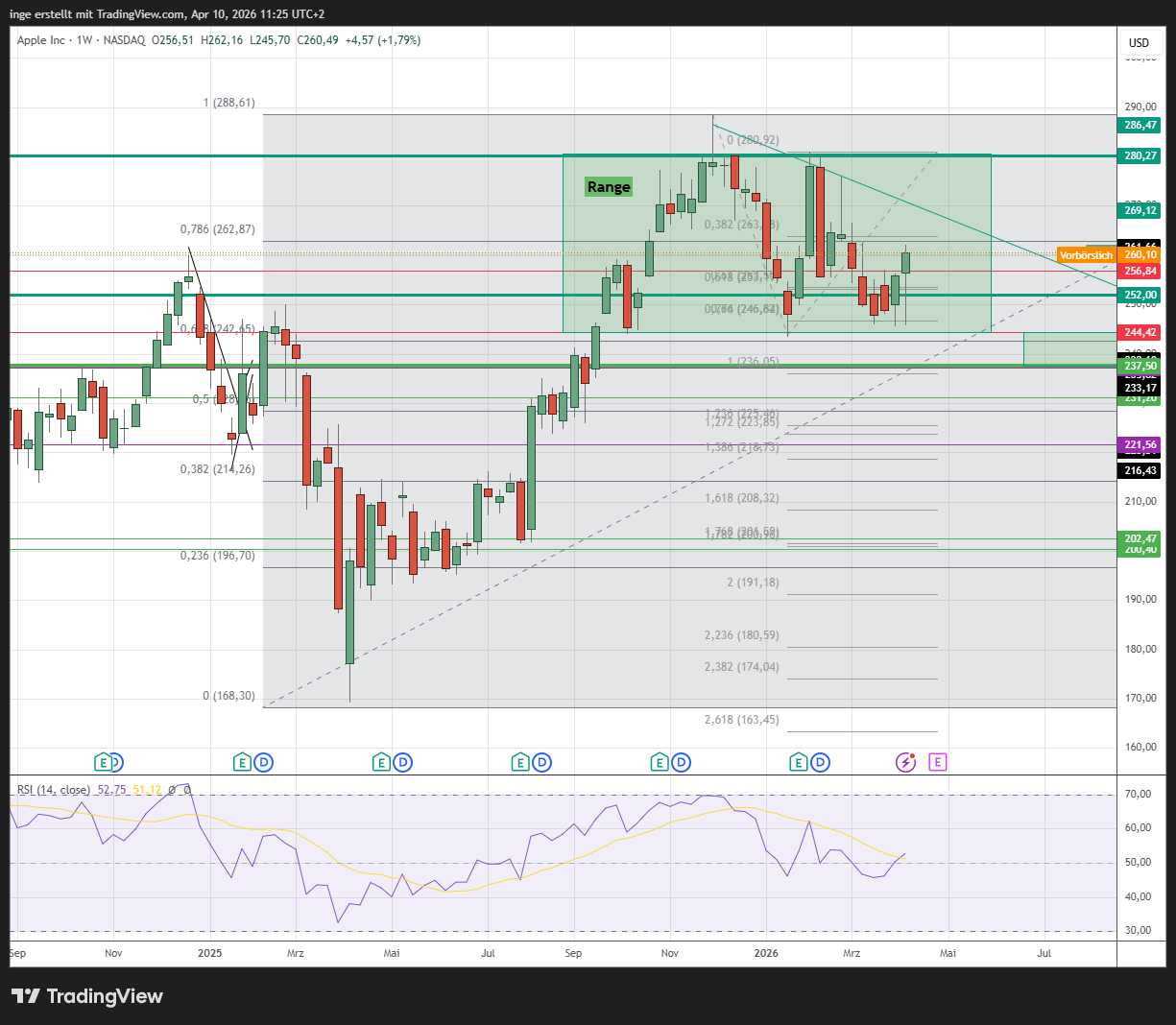The width and height of the screenshot is (1176, 1025).
Task: Click the purple lightning event icon
Action: (905, 763)
